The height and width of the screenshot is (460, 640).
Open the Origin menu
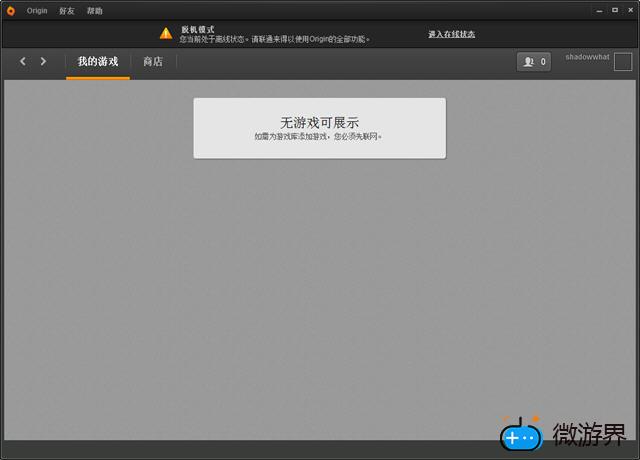[x=37, y=11]
